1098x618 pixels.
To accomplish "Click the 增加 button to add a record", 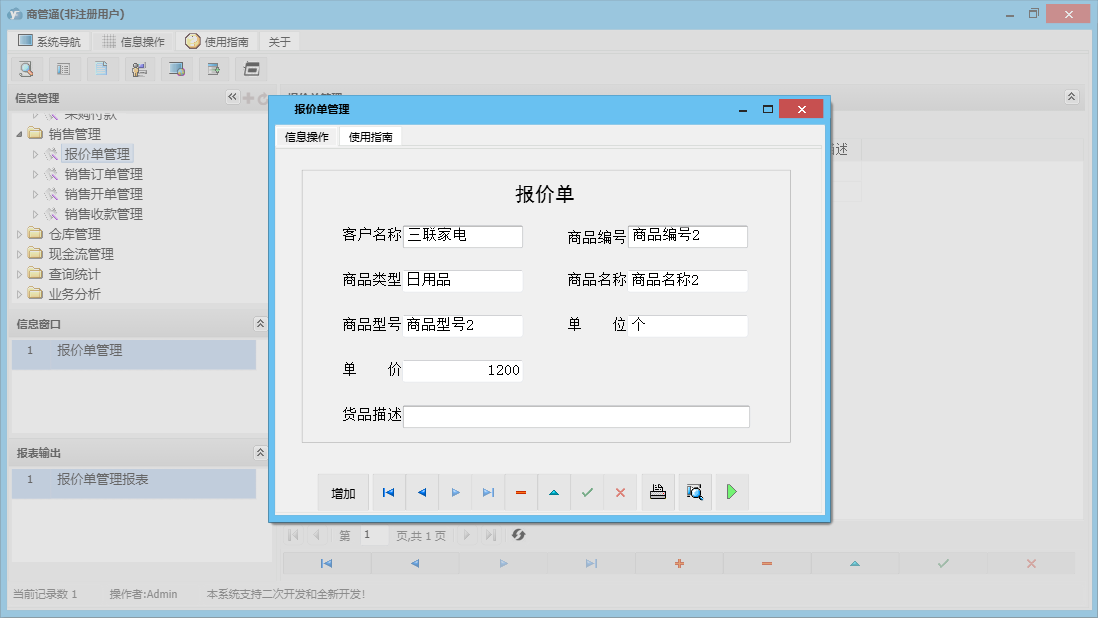I will (x=343, y=491).
